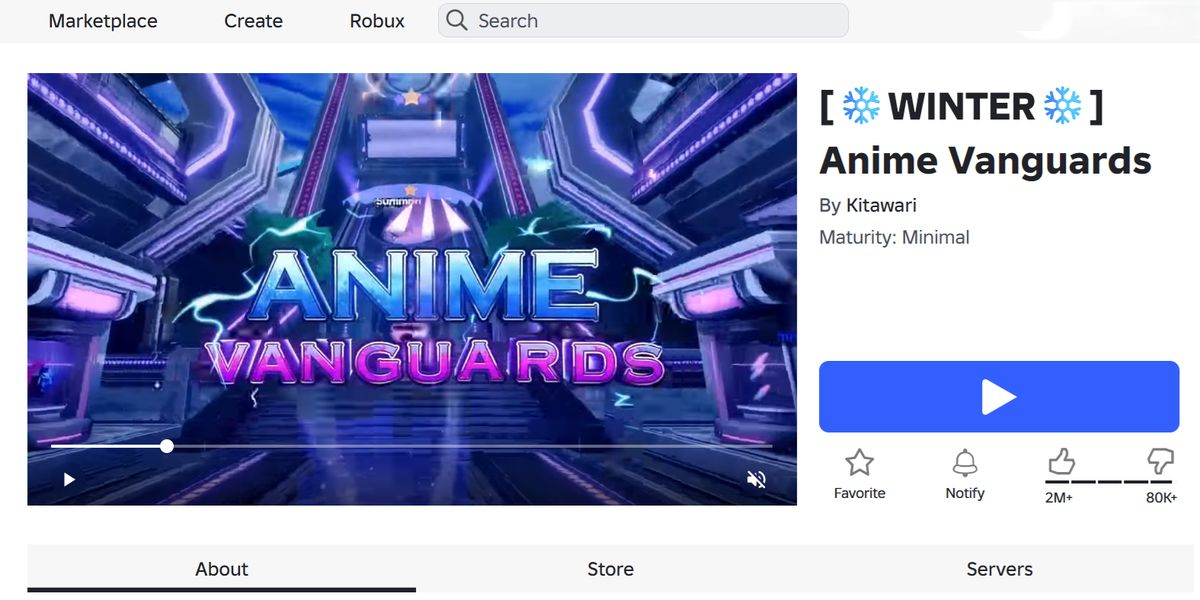Click the Anime Vanguards trailer thumbnail
This screenshot has height=600, width=1200.
(412, 260)
